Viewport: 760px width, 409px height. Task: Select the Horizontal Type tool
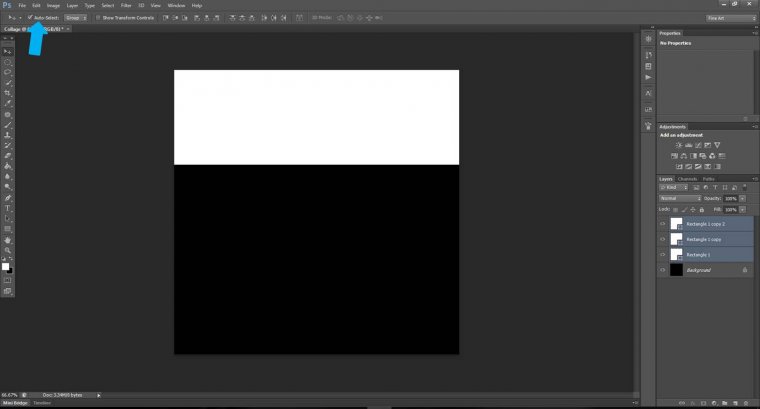[7, 208]
